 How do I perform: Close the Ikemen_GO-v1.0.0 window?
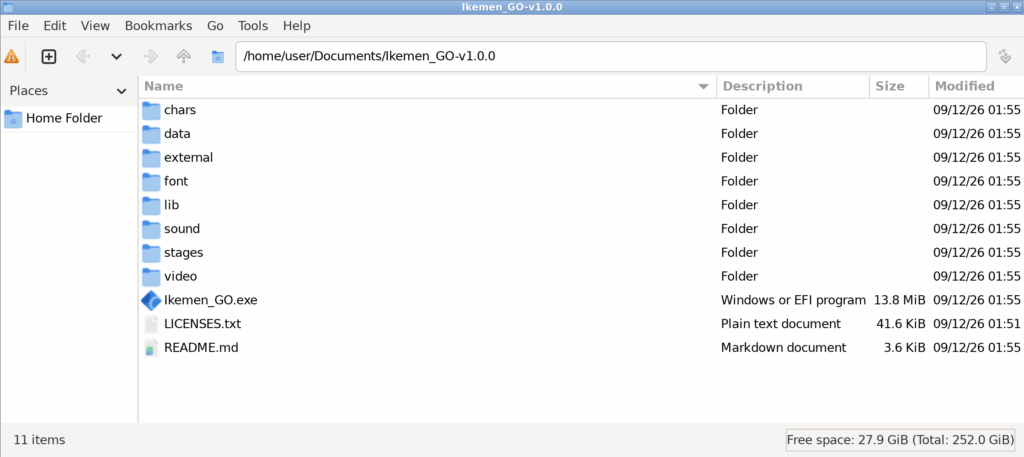pyautogui.click(x=1016, y=7)
